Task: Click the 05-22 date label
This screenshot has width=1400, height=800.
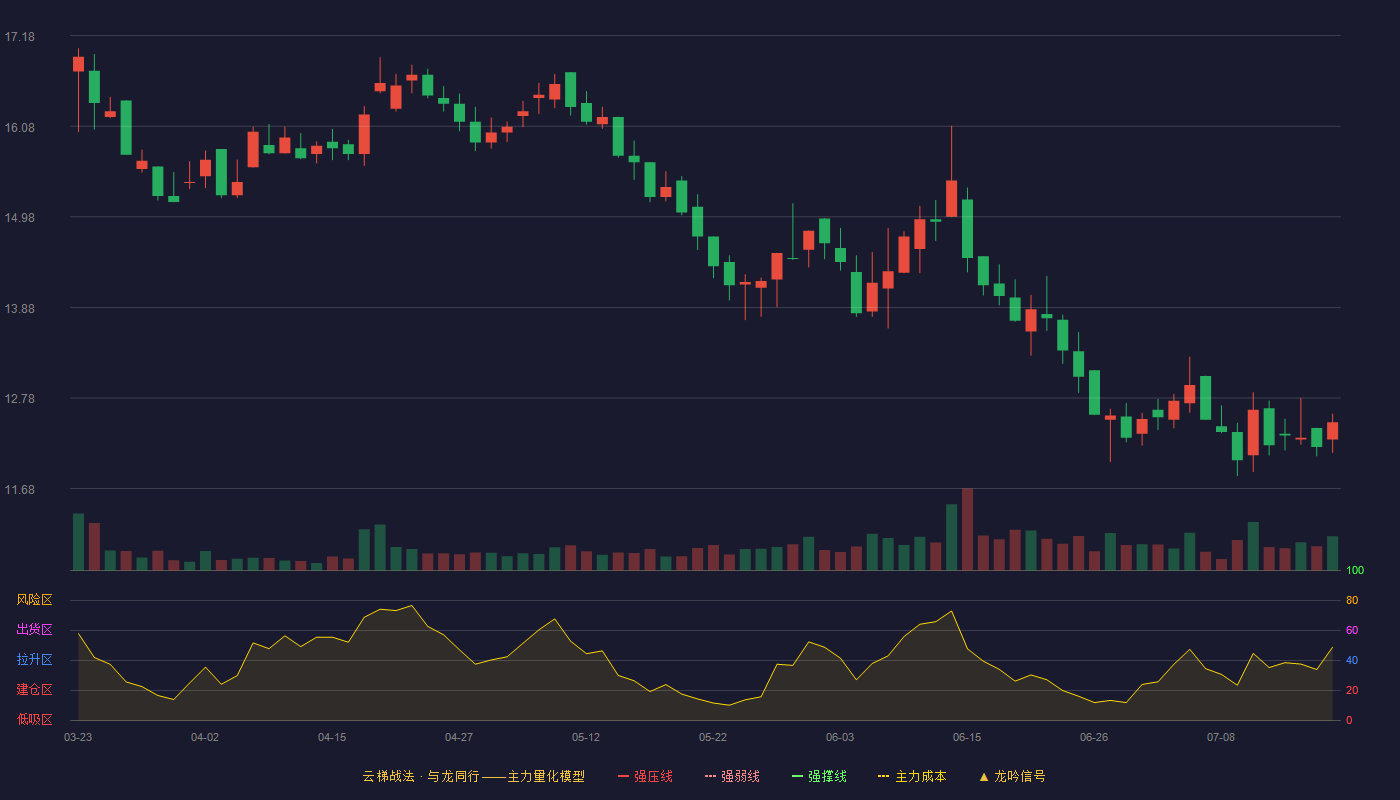Action: point(713,737)
